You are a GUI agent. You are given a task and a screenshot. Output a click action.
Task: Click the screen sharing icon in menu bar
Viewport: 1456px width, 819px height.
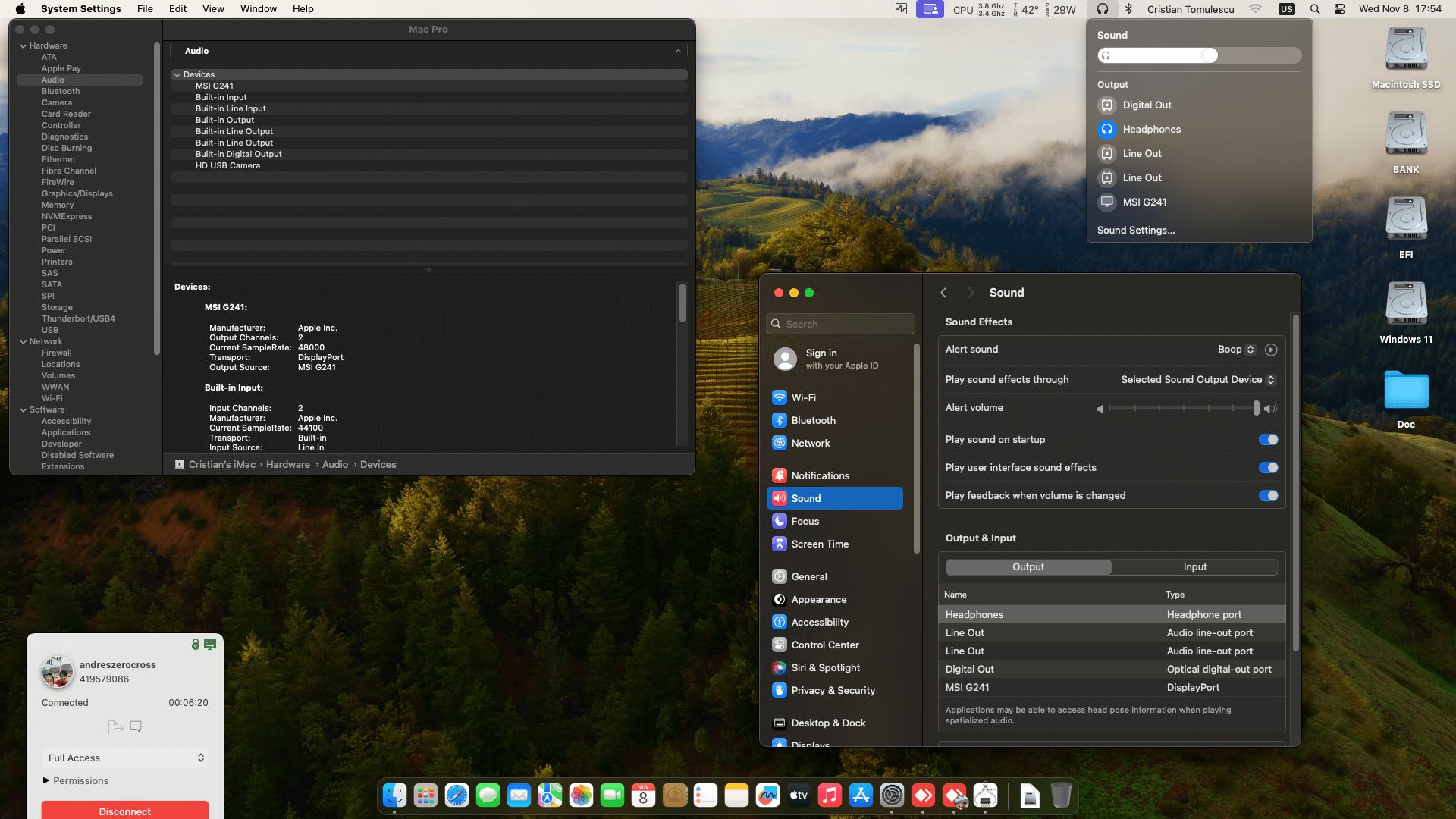tap(930, 9)
